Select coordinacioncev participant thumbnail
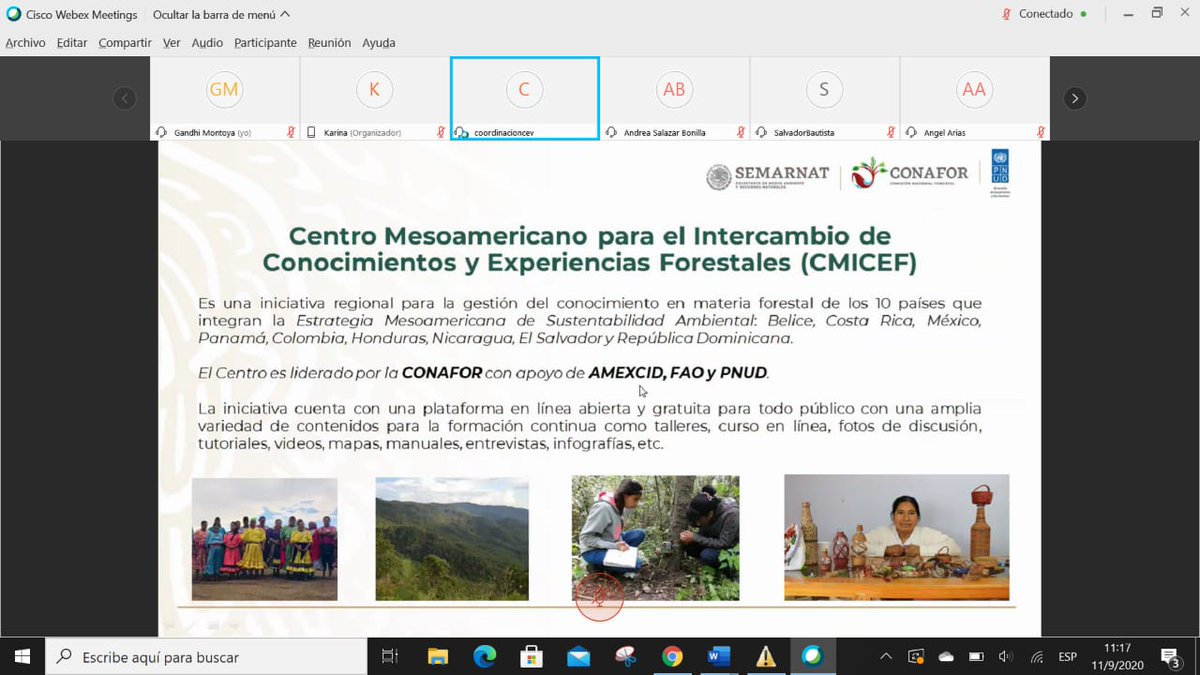Screen dimensions: 1200x675 tap(524, 98)
